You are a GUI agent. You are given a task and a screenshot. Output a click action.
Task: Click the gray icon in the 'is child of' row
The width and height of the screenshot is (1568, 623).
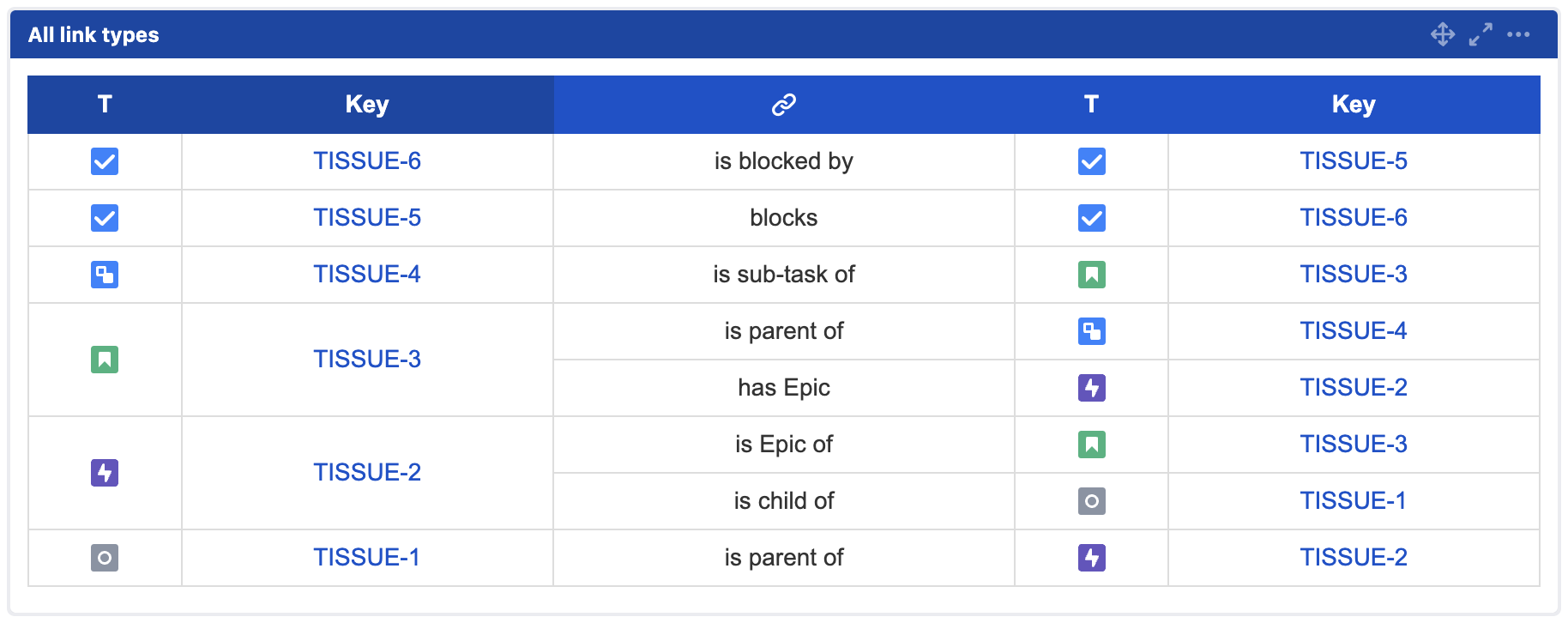[1091, 501]
